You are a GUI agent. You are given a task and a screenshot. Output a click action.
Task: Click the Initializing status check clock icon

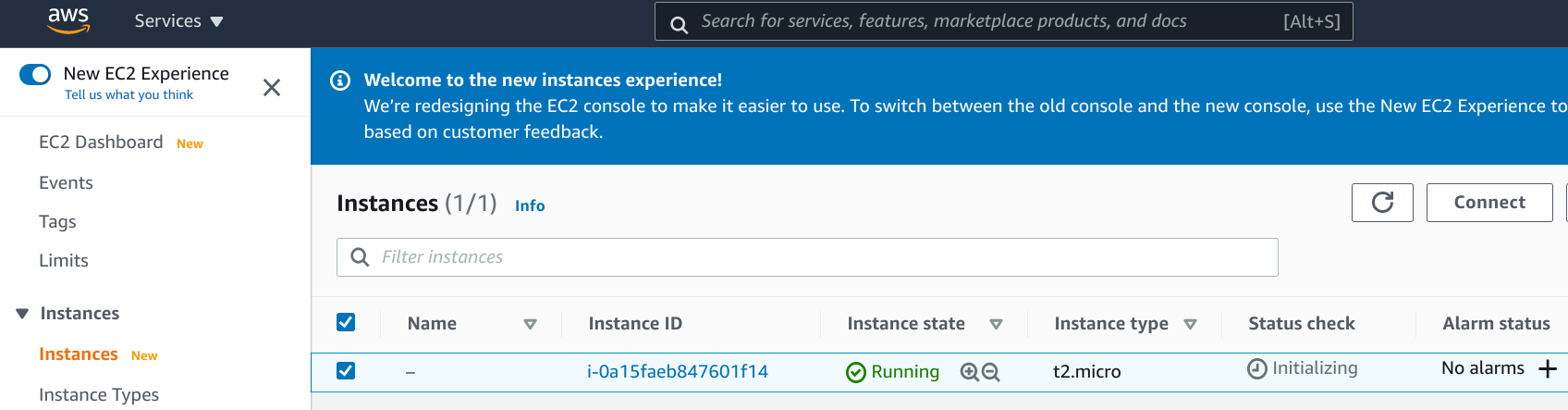pyautogui.click(x=1257, y=369)
